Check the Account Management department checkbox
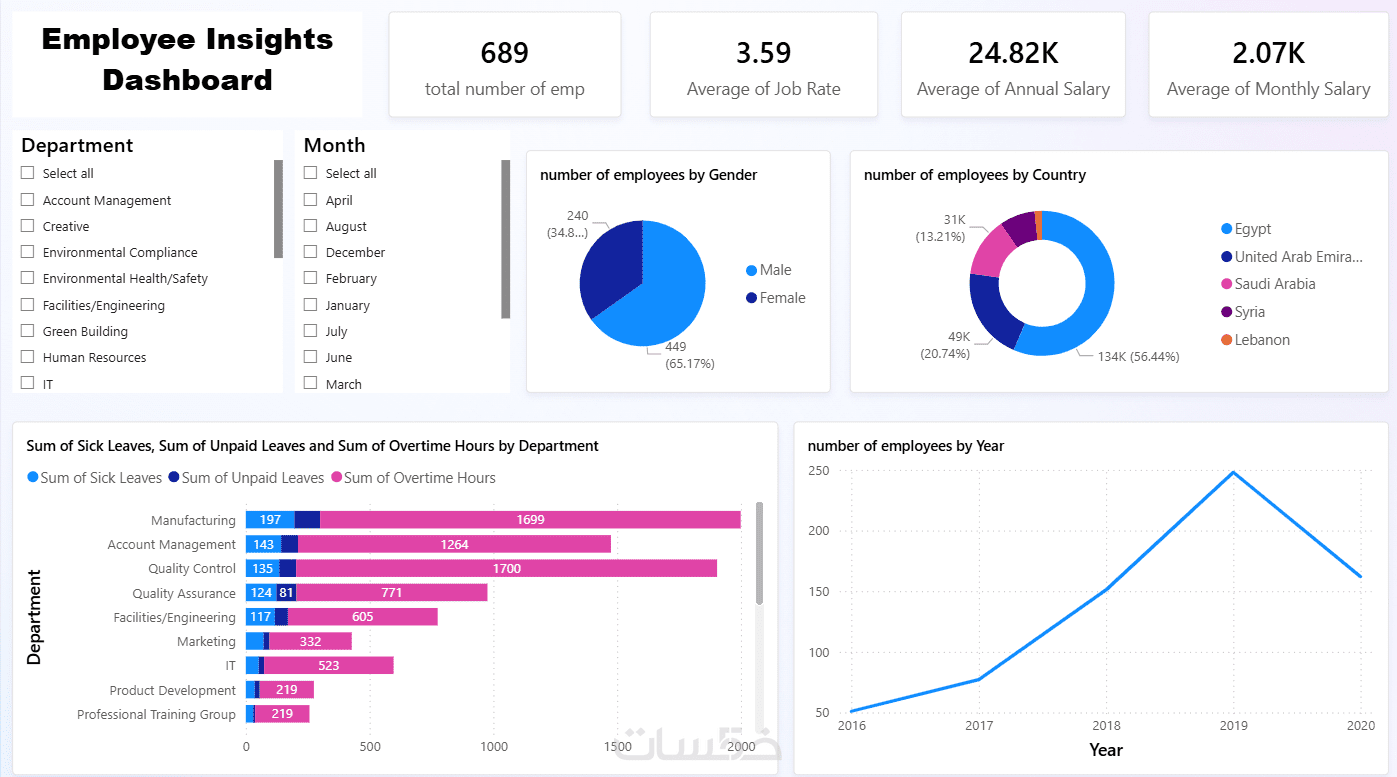This screenshot has width=1397, height=777. point(28,200)
